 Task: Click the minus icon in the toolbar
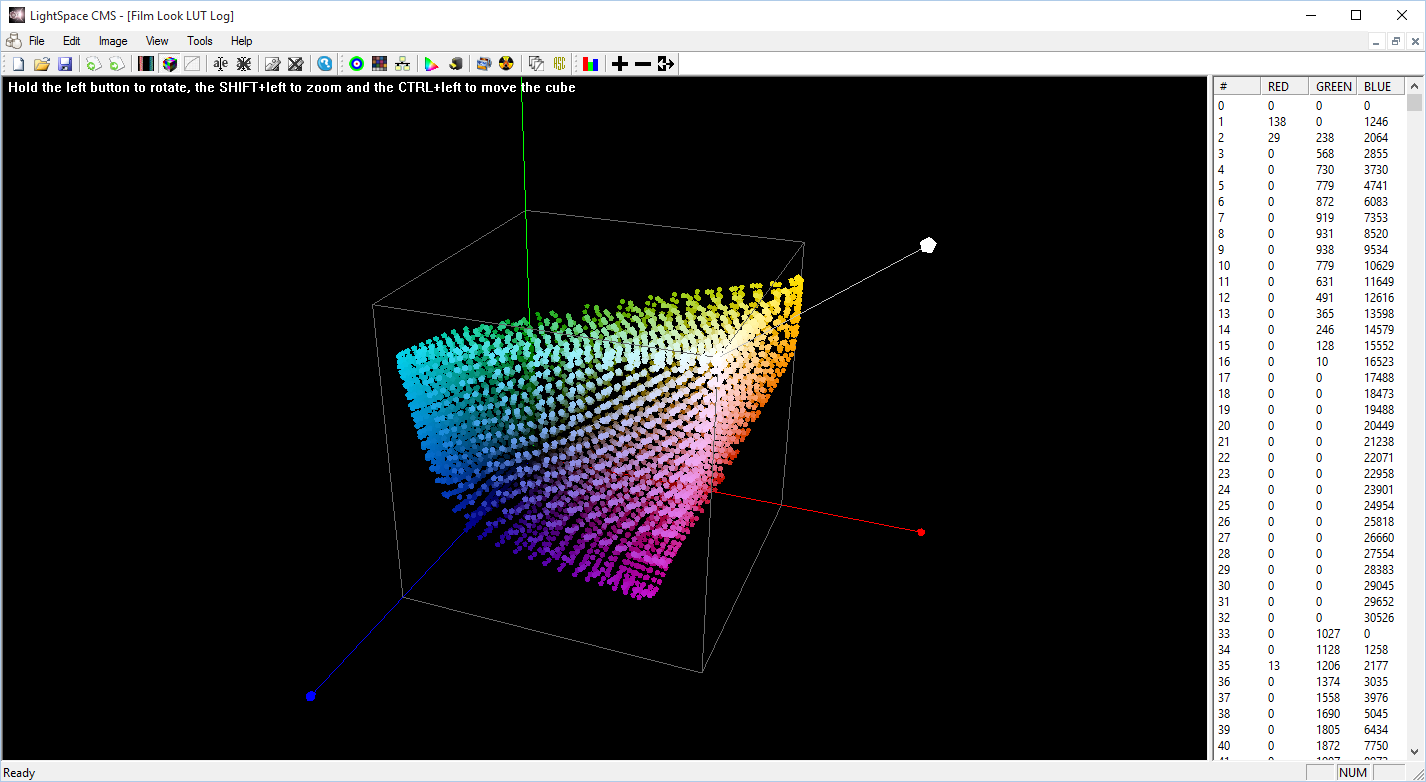point(643,64)
